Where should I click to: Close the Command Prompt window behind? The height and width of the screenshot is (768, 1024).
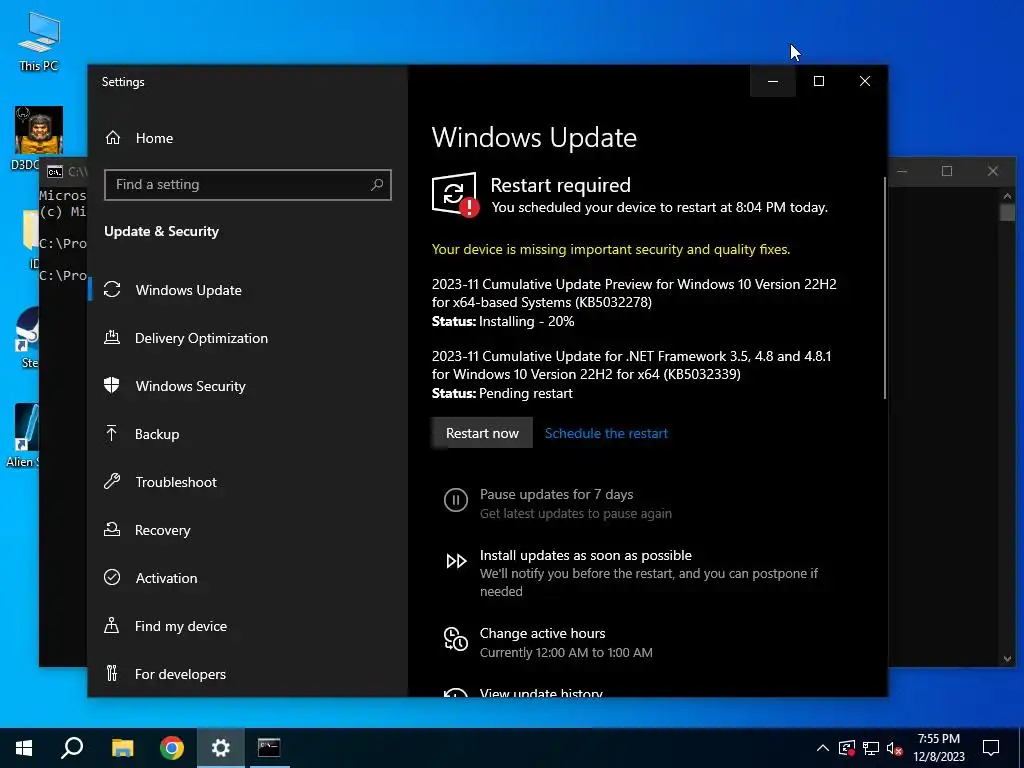click(x=993, y=171)
